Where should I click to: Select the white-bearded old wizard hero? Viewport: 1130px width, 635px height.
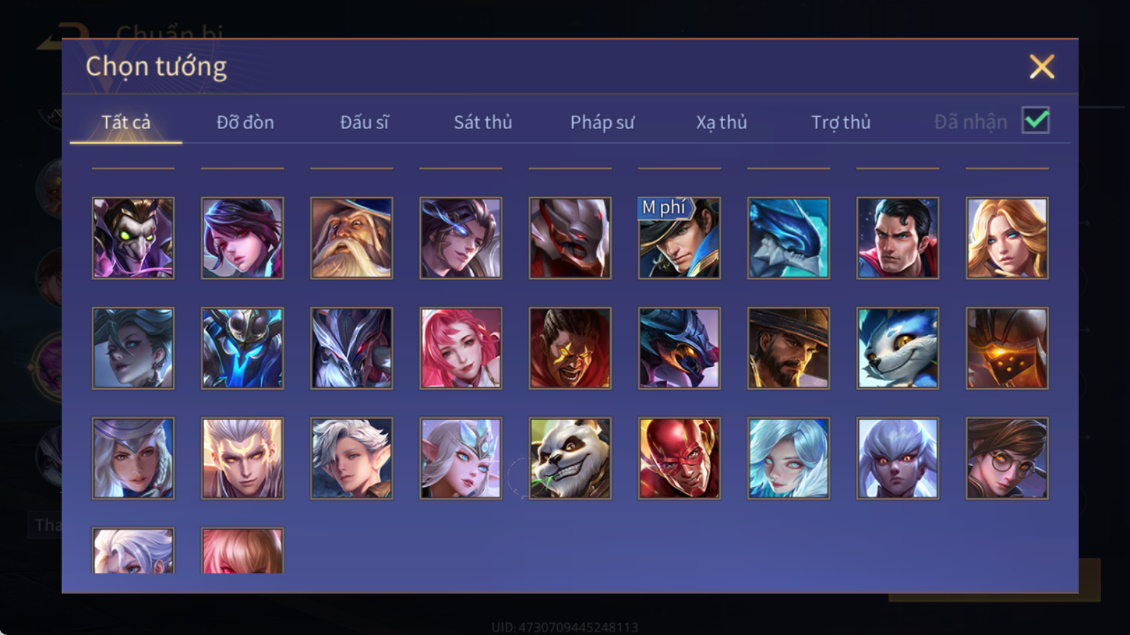tap(352, 238)
